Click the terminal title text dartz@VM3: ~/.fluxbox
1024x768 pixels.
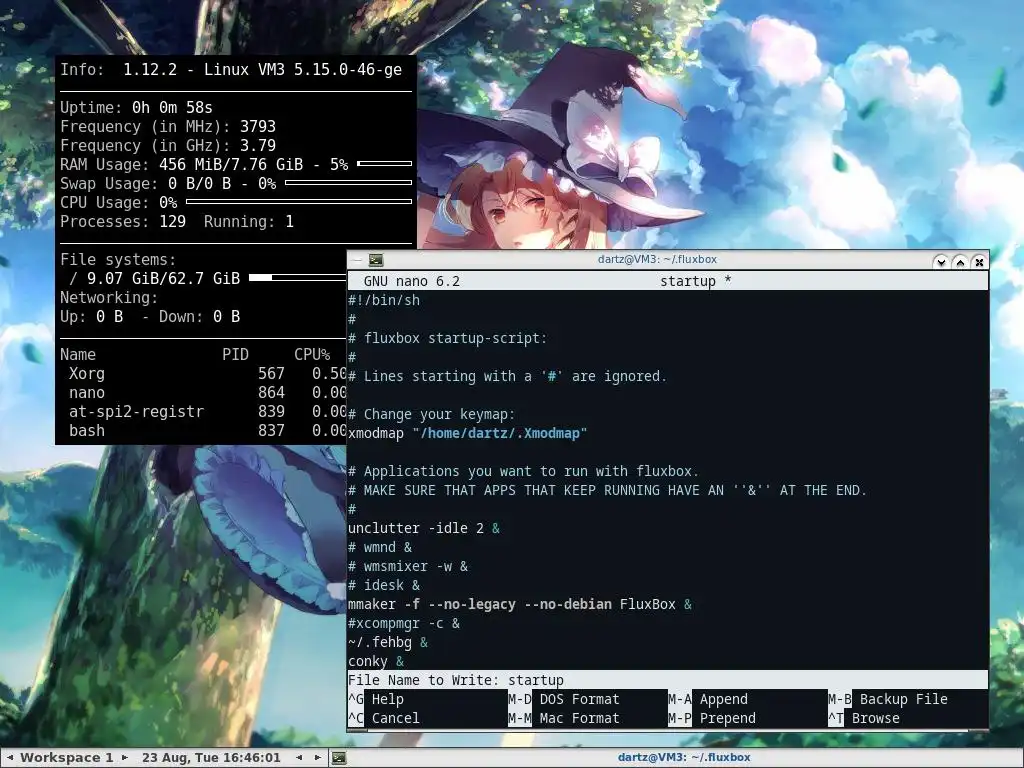tap(657, 259)
